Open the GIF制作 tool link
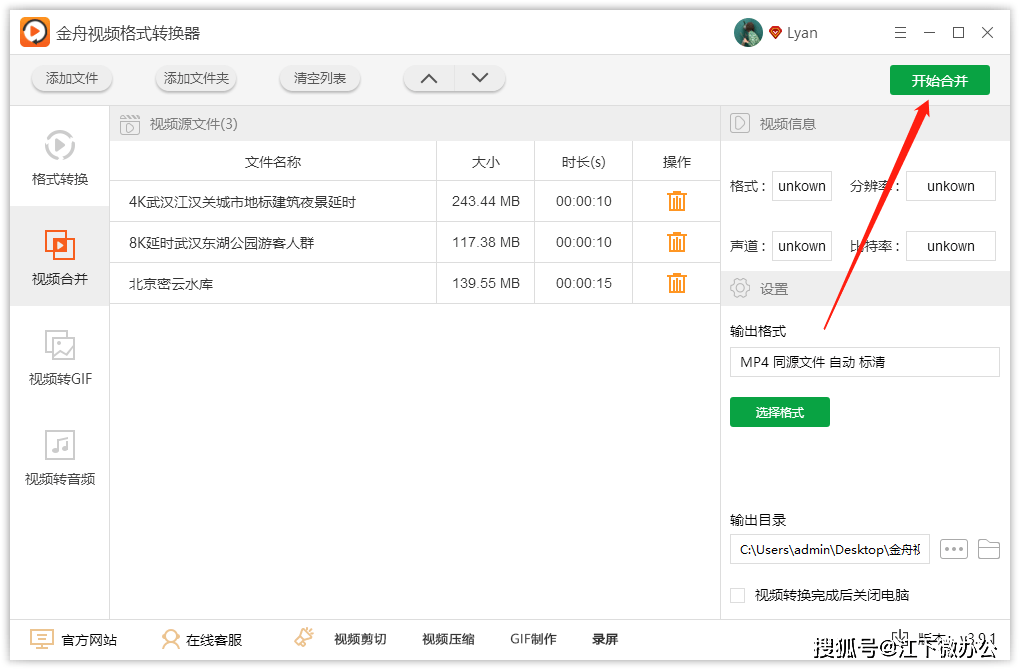 533,639
